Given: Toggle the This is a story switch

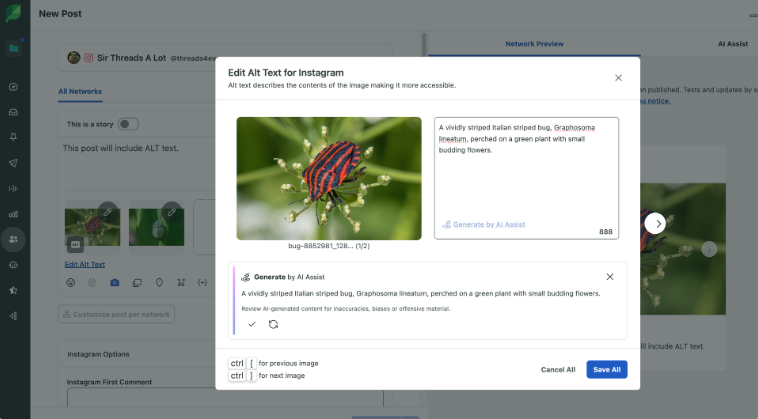Looking at the screenshot, I should pyautogui.click(x=128, y=124).
